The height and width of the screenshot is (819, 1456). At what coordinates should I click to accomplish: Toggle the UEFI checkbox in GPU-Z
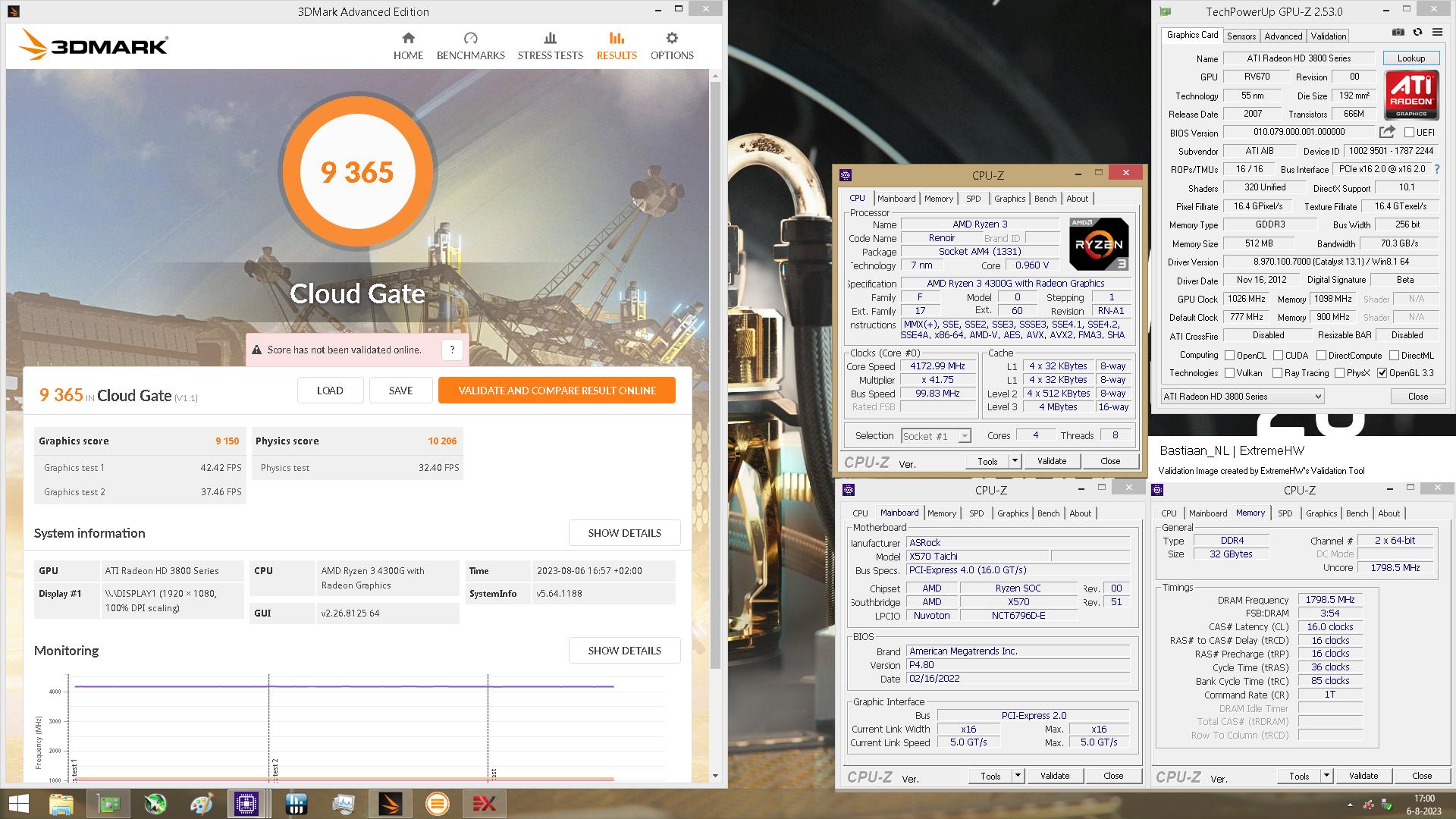click(x=1409, y=133)
